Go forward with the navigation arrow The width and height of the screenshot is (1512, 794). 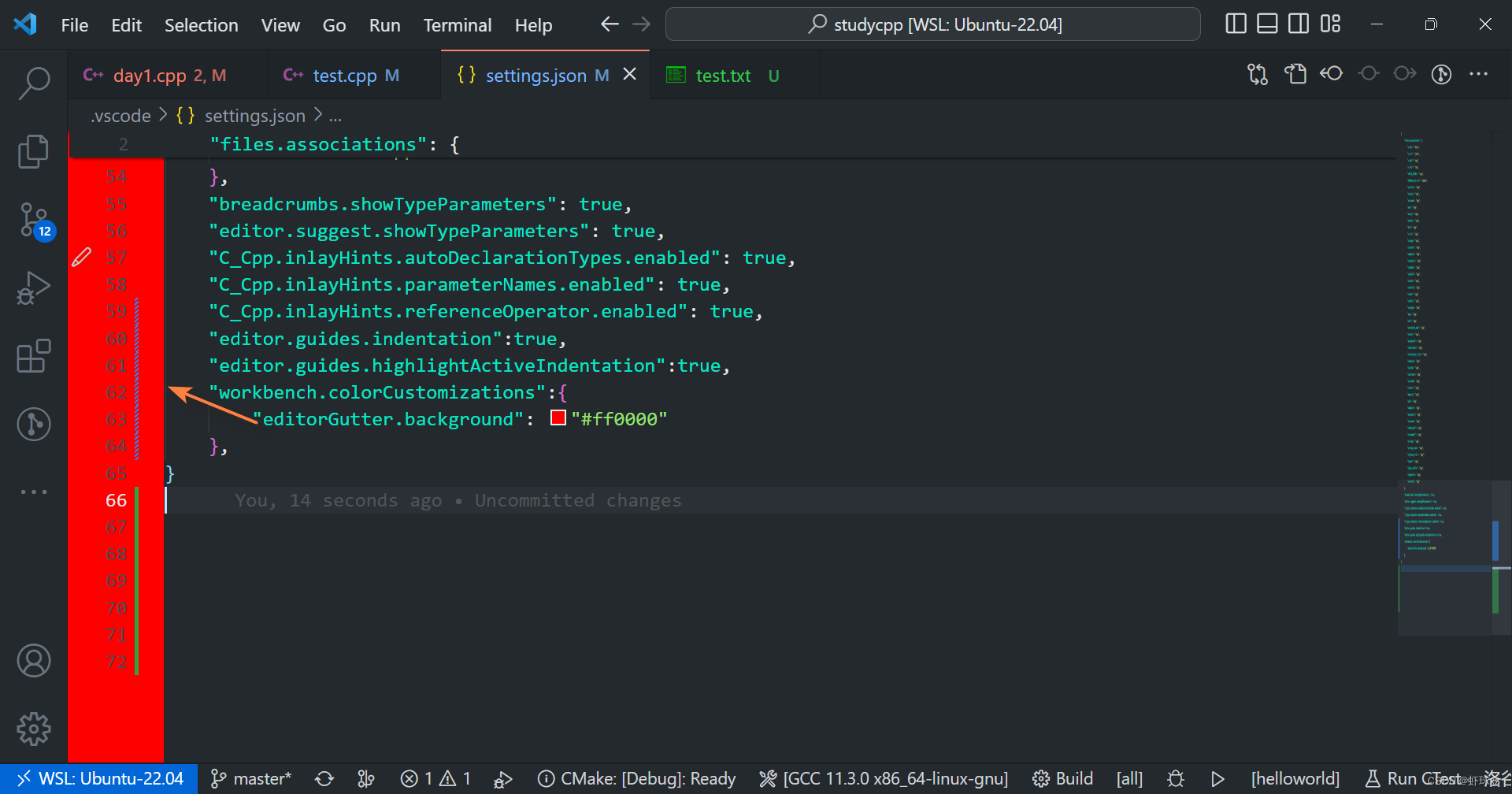642,24
